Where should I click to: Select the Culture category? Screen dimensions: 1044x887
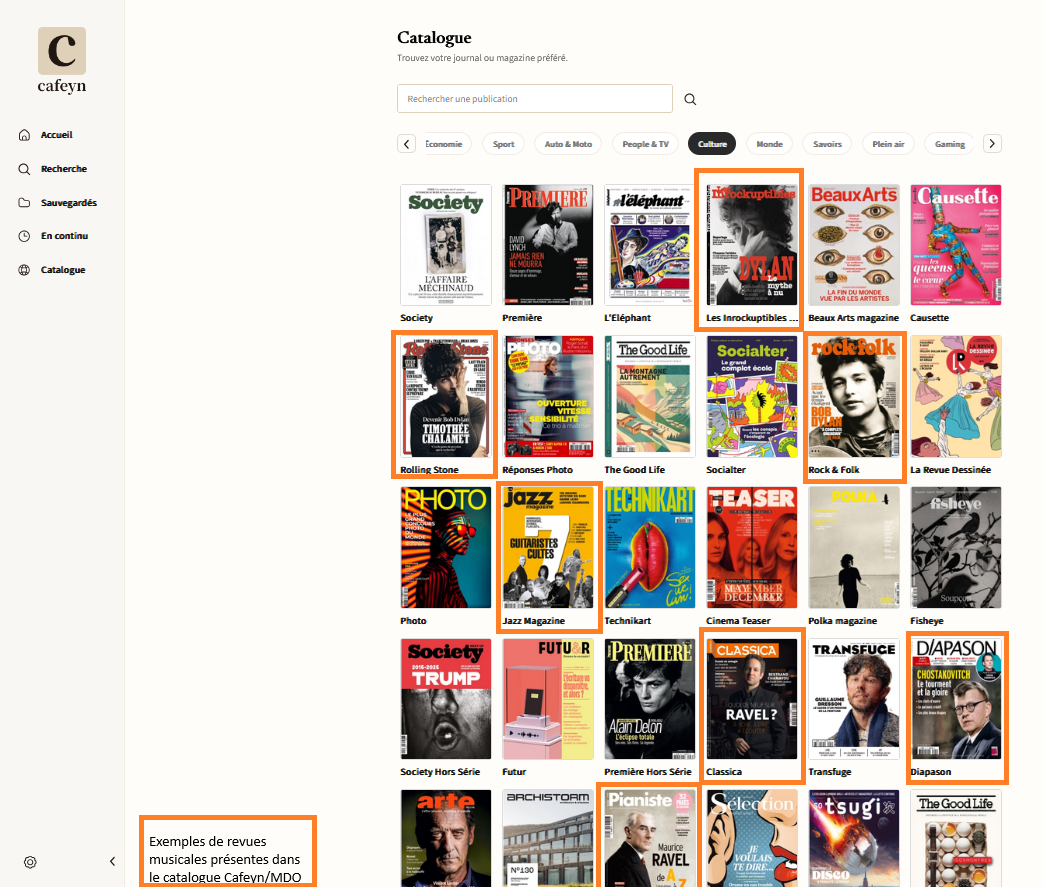coord(712,144)
